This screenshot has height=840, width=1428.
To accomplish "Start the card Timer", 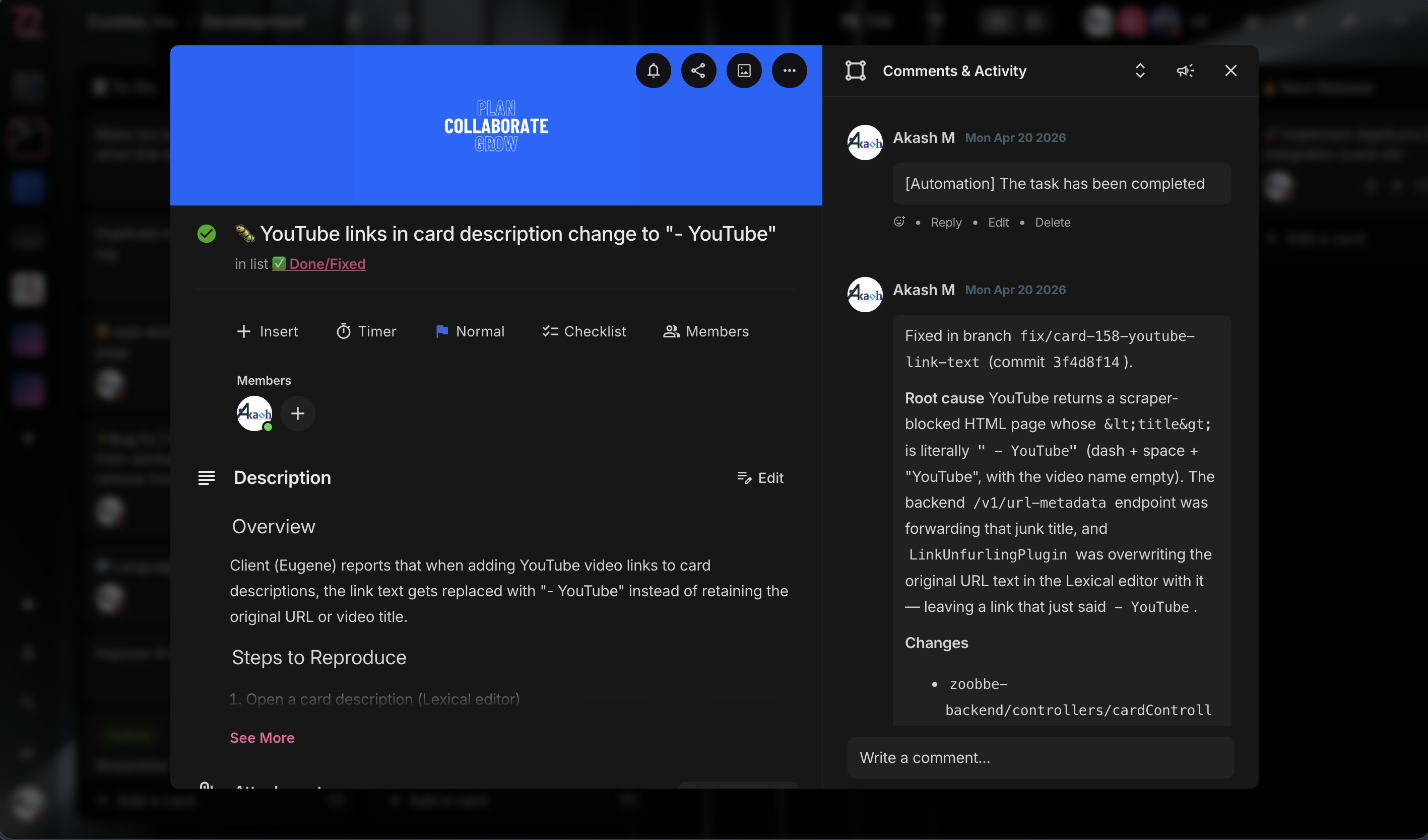I will [366, 331].
